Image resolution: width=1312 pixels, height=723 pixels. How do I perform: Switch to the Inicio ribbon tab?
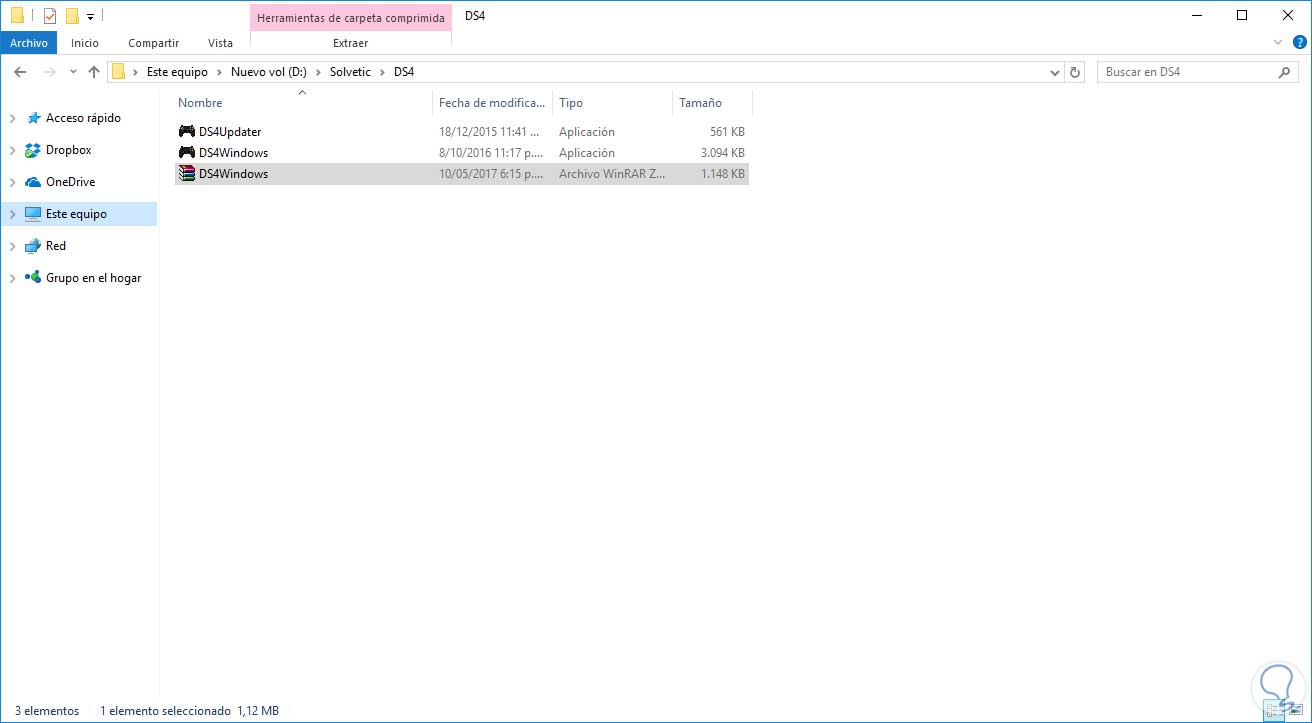click(x=85, y=43)
